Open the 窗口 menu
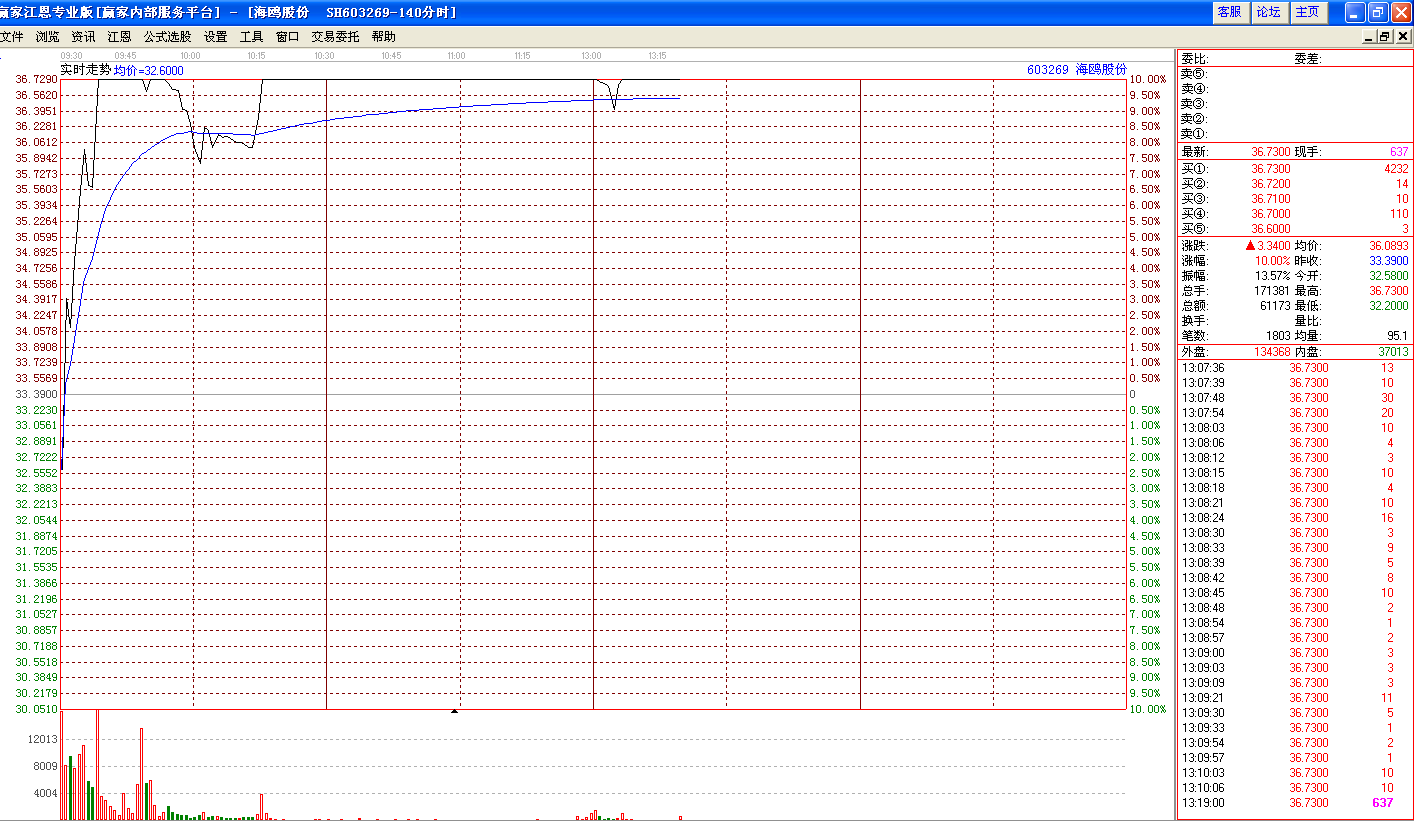1414x821 pixels. pyautogui.click(x=287, y=37)
